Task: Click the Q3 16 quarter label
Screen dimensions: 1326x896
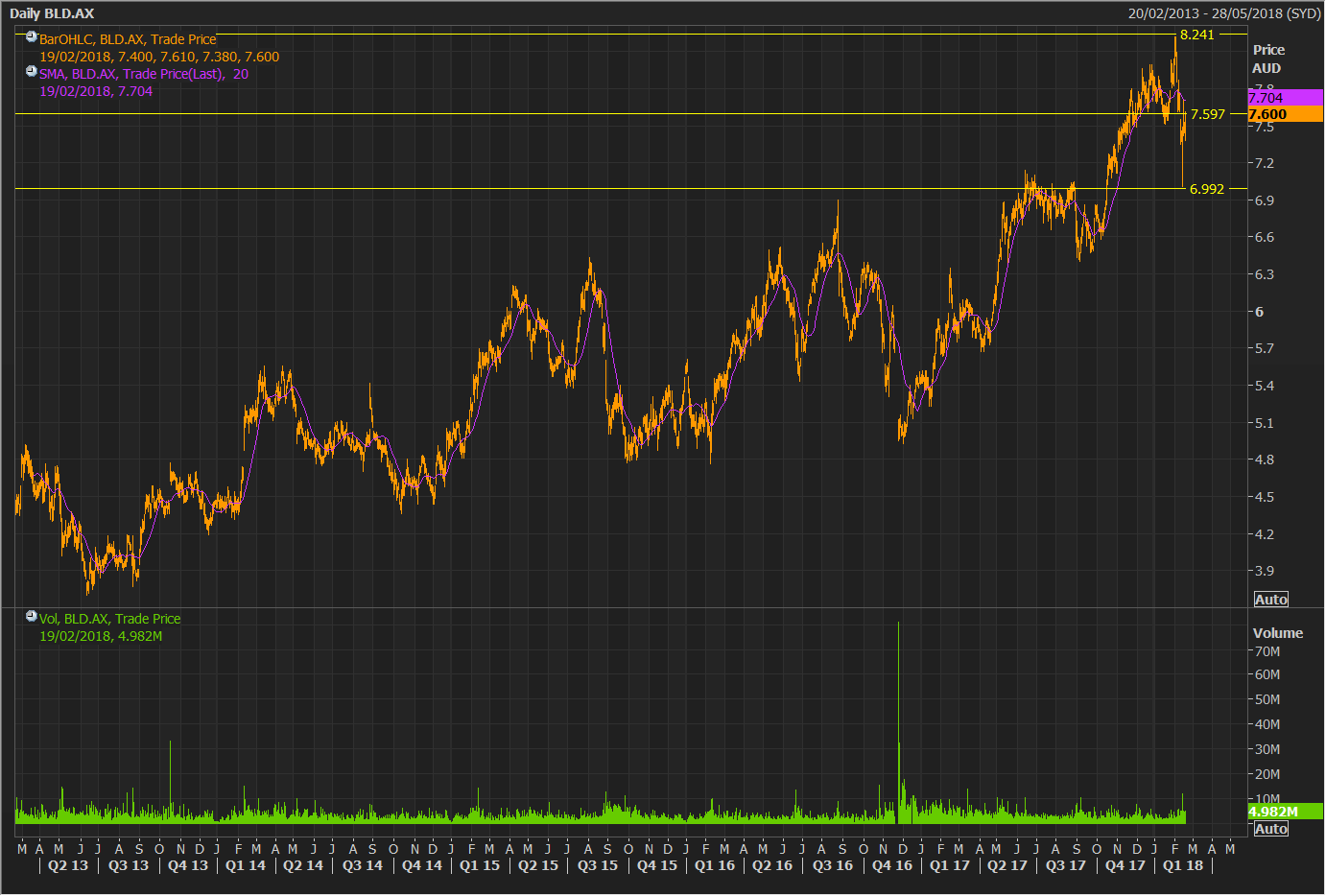Action: (x=833, y=865)
